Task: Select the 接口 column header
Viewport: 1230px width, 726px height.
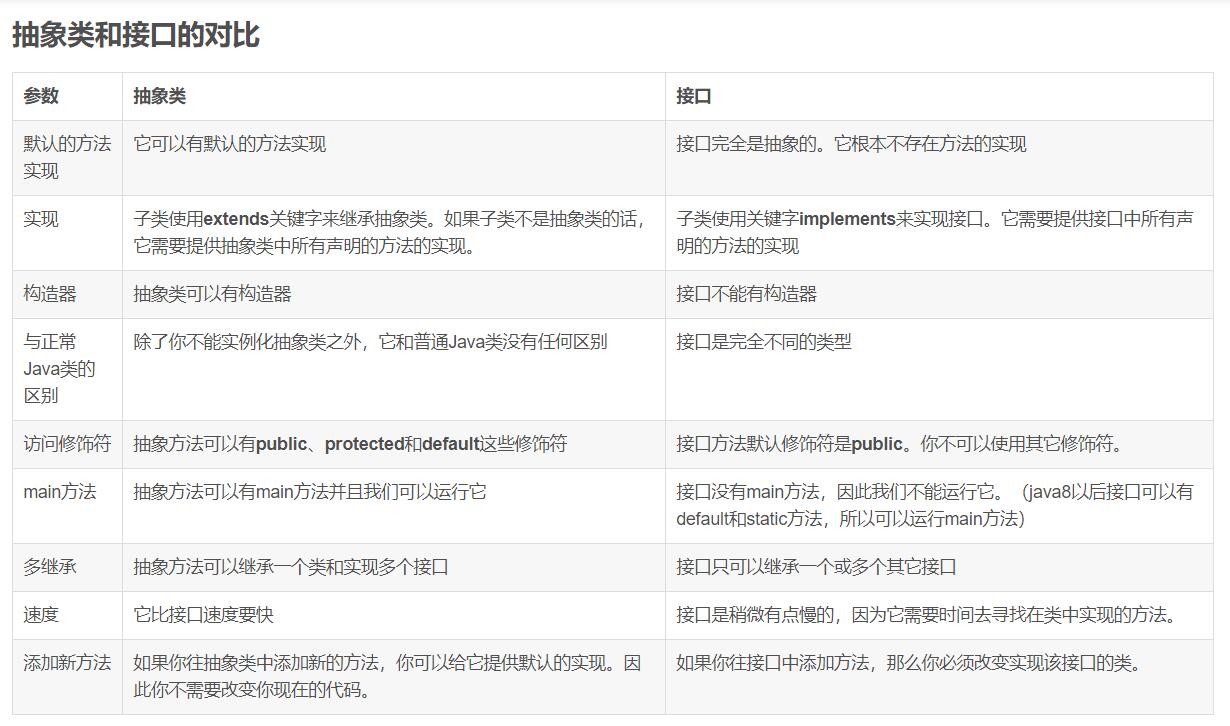Action: [x=939, y=96]
